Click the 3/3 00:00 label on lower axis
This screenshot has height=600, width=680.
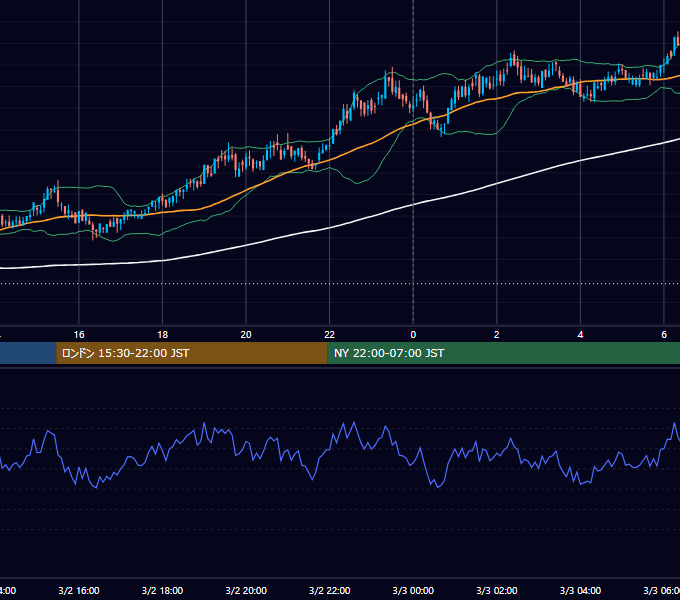pyautogui.click(x=413, y=590)
